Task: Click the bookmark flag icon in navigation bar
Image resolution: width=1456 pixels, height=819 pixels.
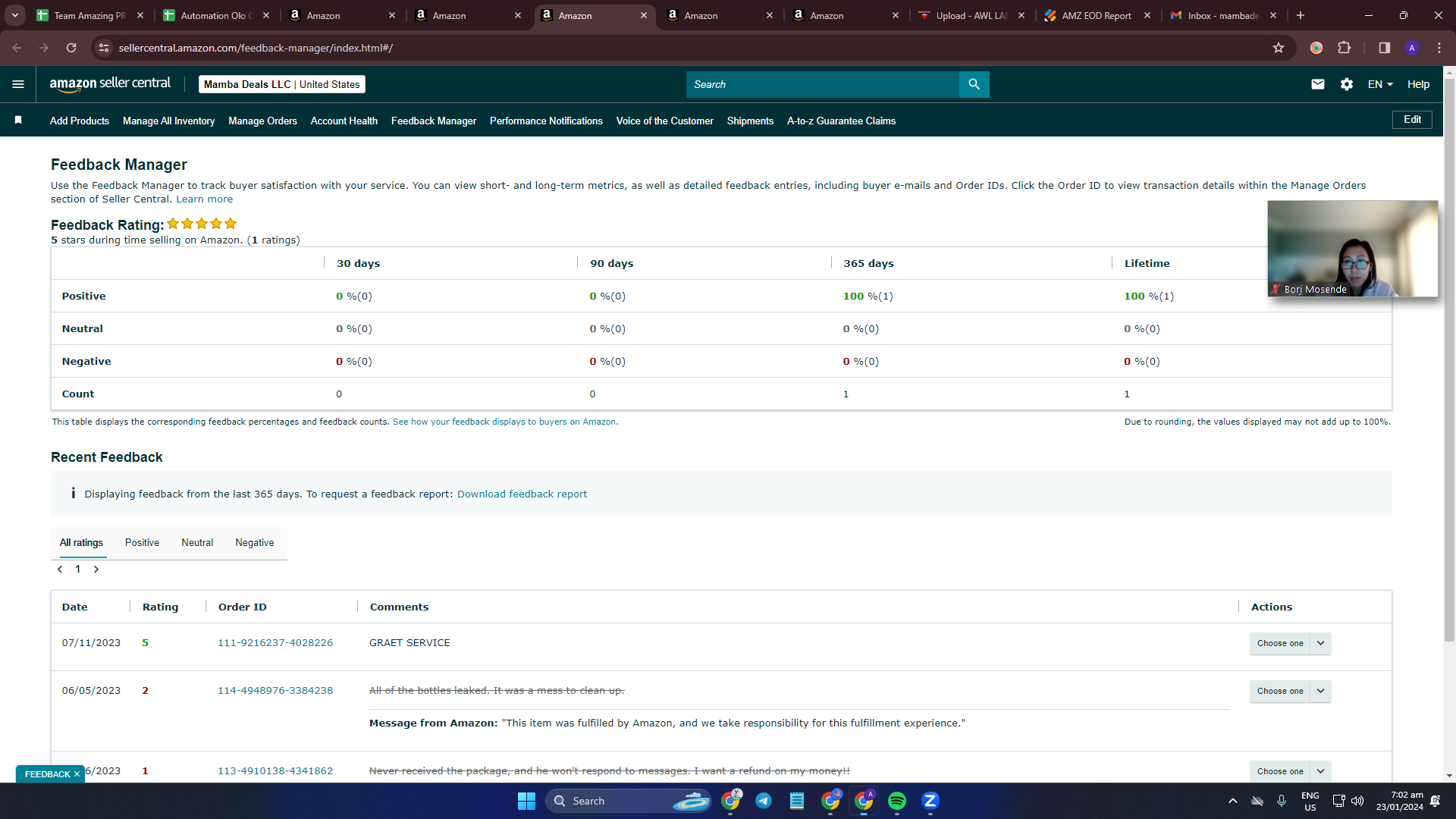Action: click(18, 120)
